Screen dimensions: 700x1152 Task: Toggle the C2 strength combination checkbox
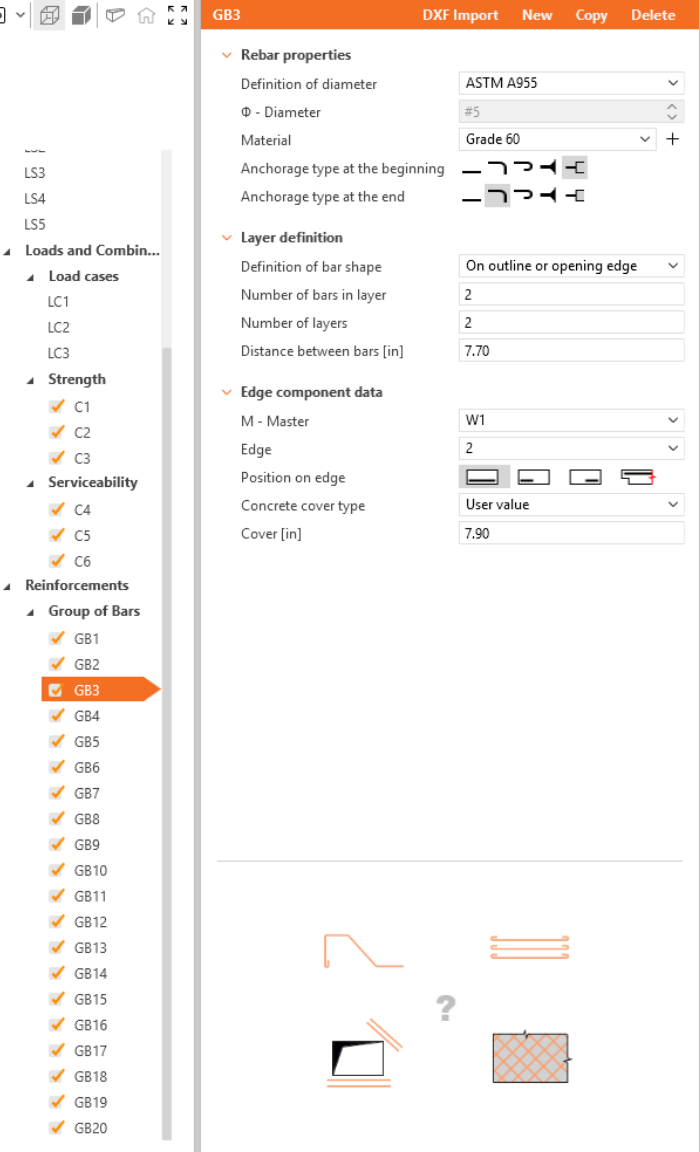click(x=56, y=433)
